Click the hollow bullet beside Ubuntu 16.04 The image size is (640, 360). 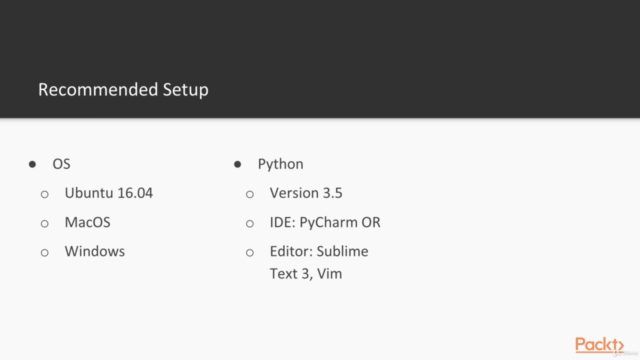44,194
